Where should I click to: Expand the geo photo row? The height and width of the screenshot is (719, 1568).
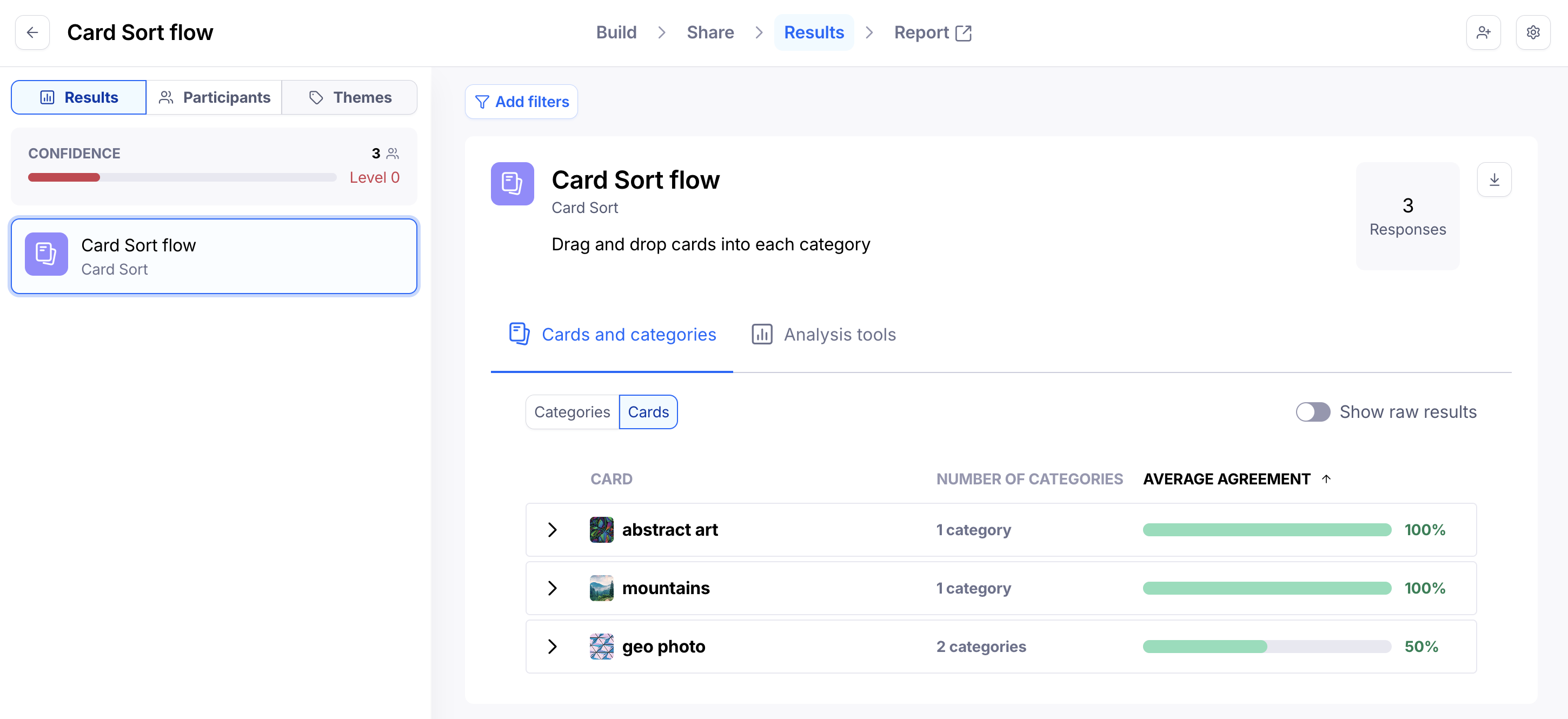click(x=552, y=647)
